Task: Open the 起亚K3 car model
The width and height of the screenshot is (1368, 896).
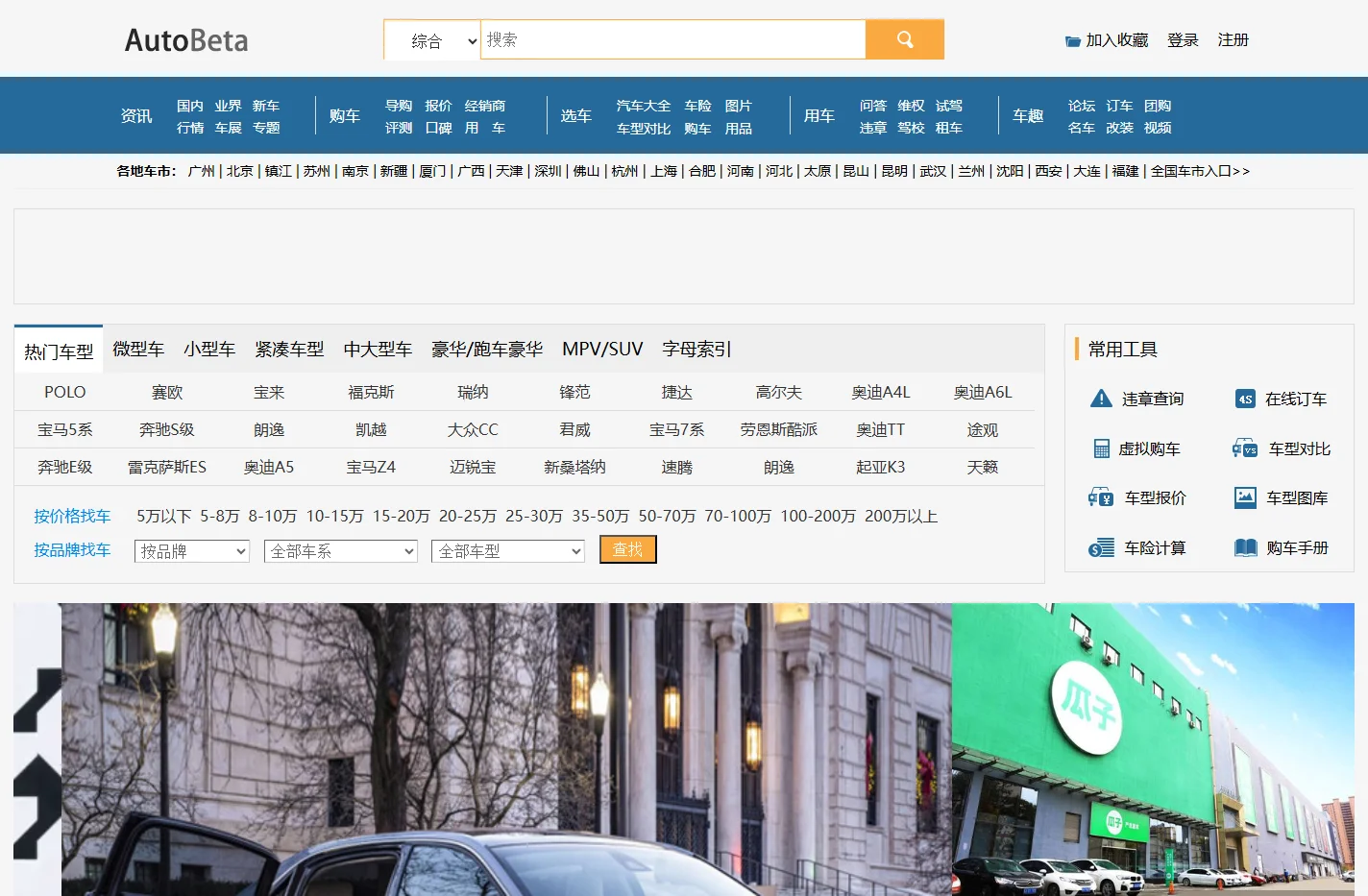Action: [881, 467]
